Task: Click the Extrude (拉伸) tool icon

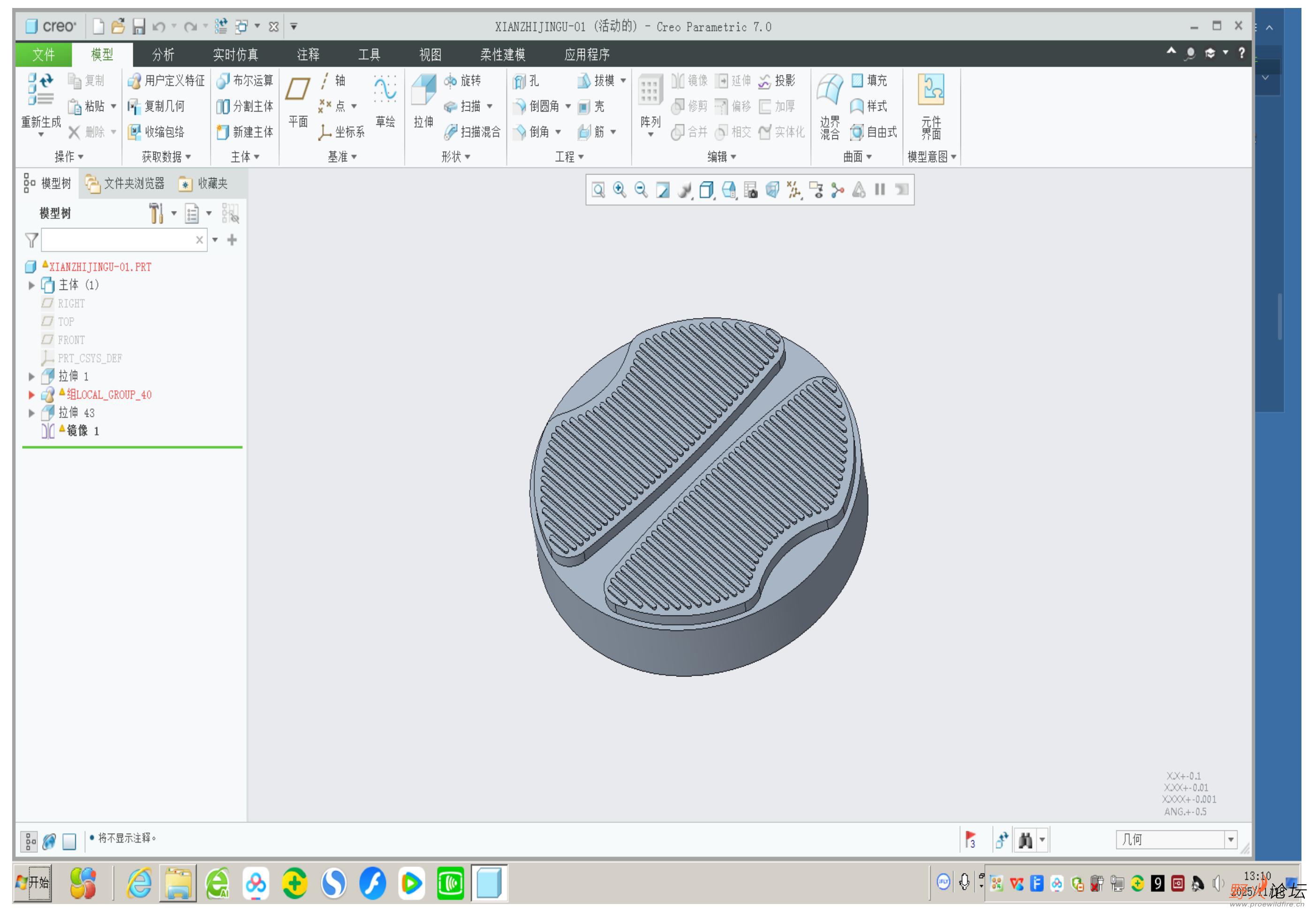Action: [423, 90]
